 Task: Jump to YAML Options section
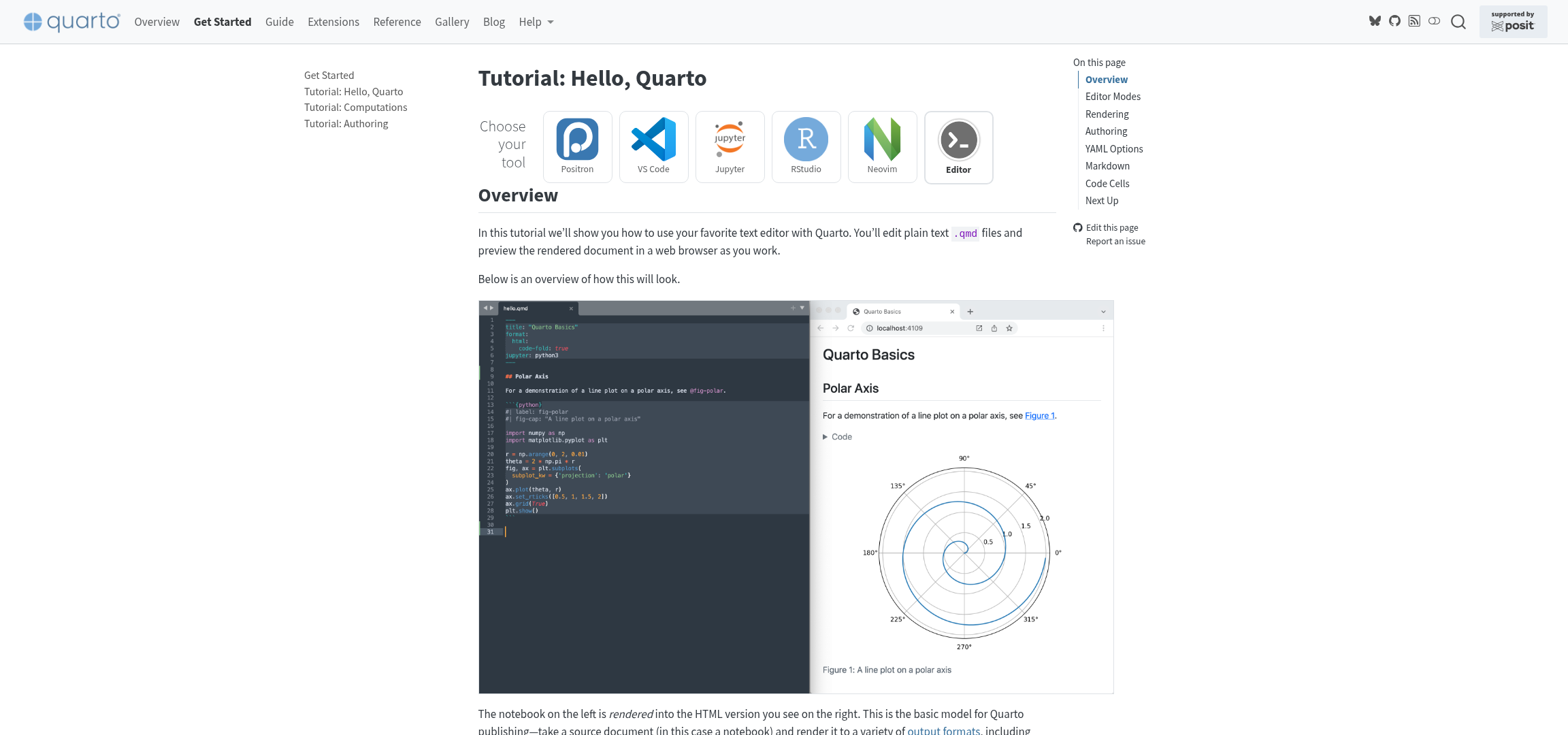pyautogui.click(x=1113, y=148)
